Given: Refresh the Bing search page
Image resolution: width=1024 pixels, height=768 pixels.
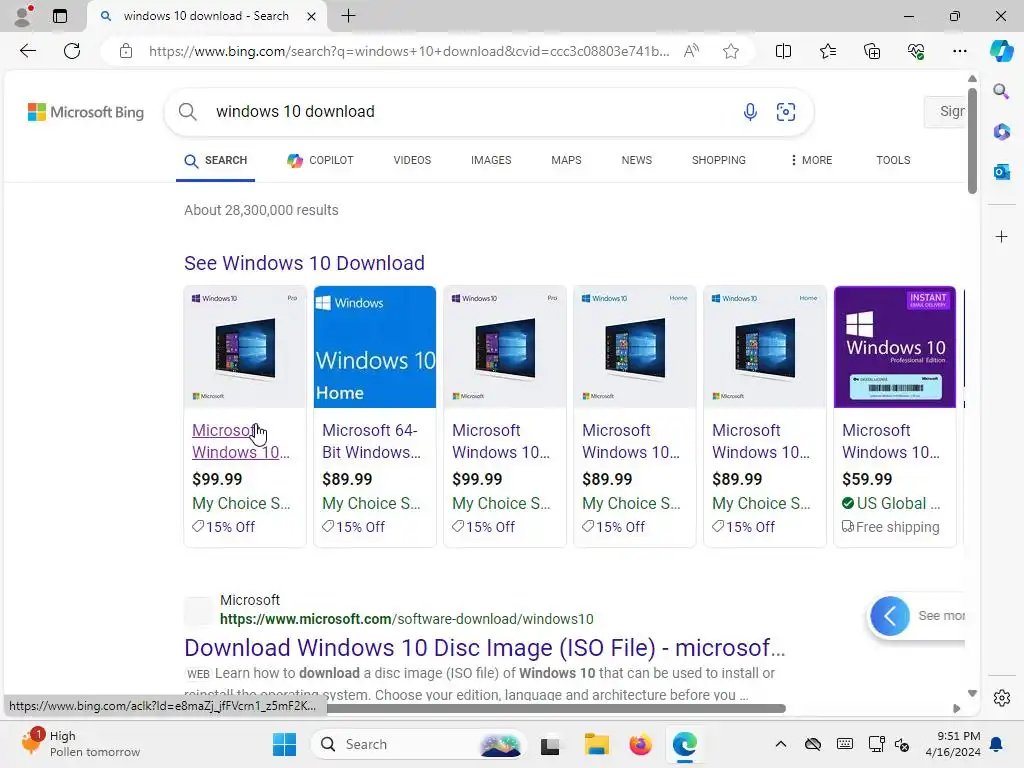Looking at the screenshot, I should (72, 51).
